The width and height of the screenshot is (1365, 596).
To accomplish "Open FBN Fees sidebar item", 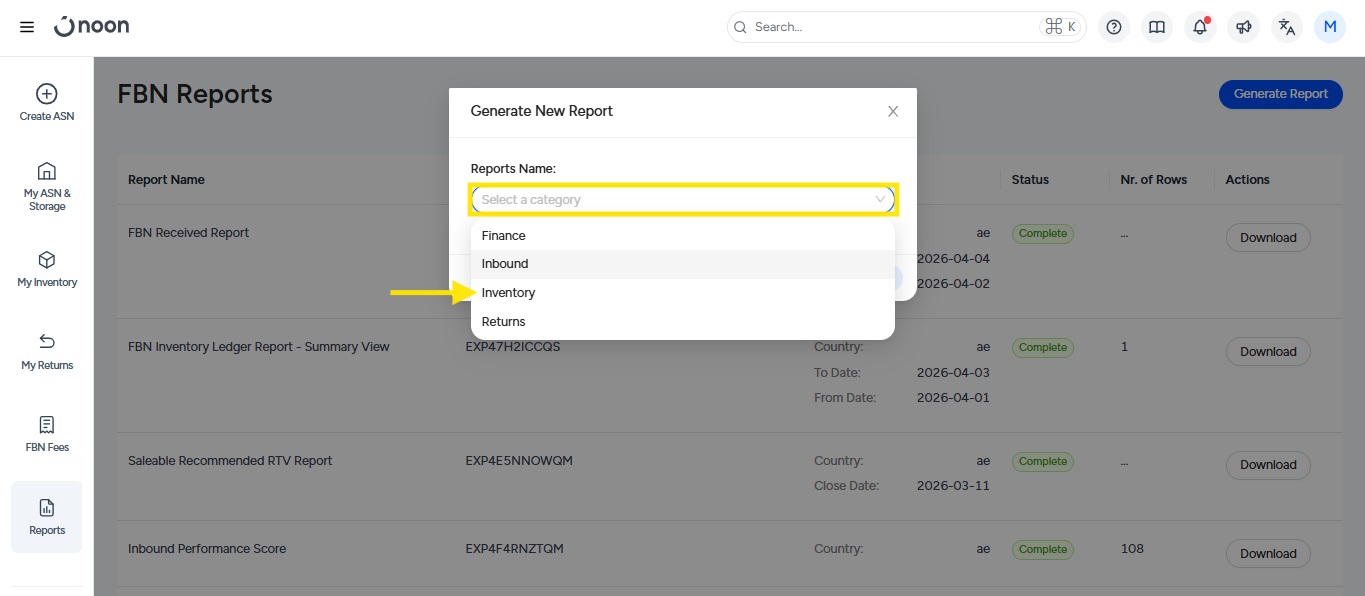I will 46,434.
